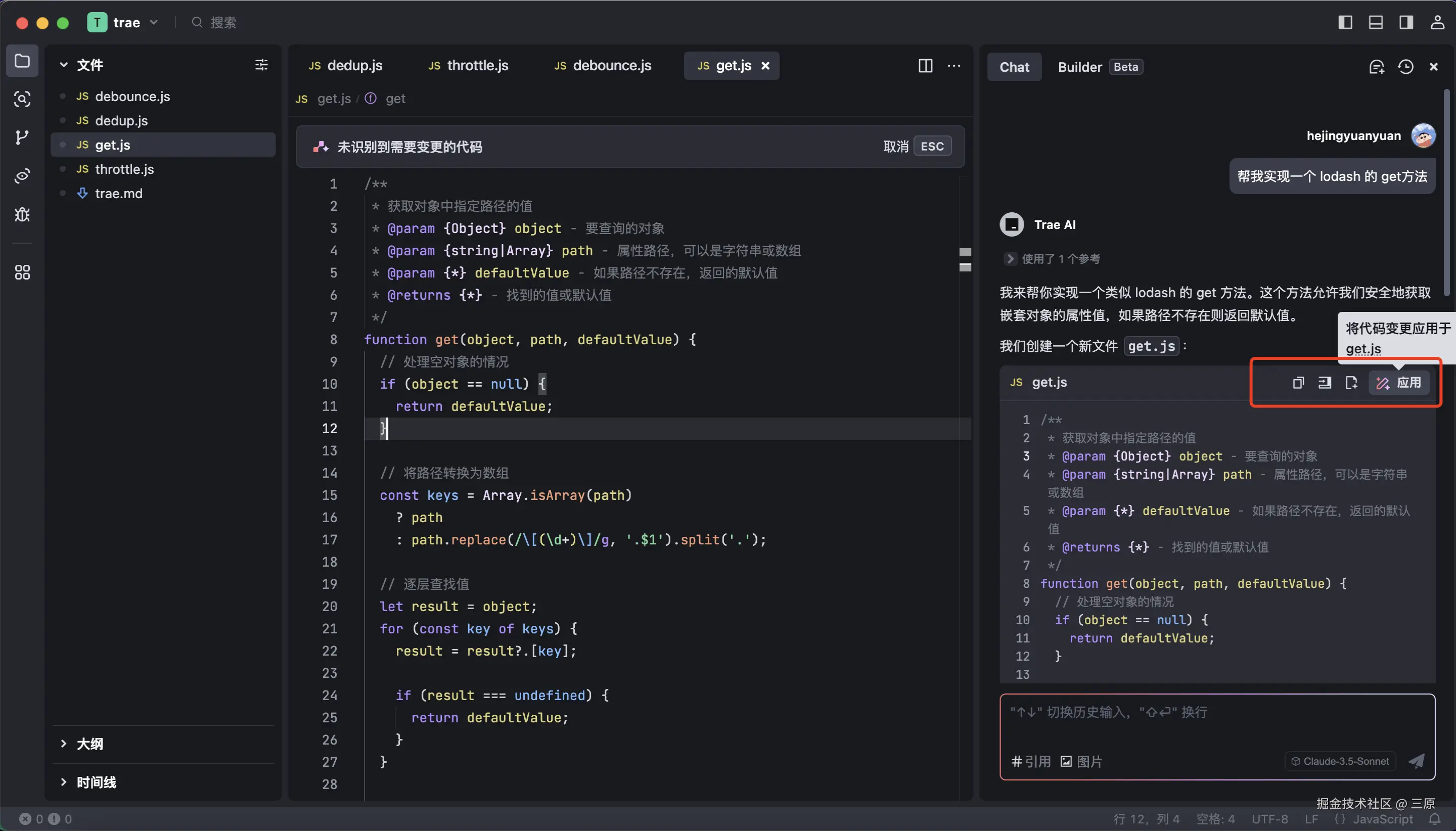Click the insert at cursor icon in code block

tap(1325, 383)
